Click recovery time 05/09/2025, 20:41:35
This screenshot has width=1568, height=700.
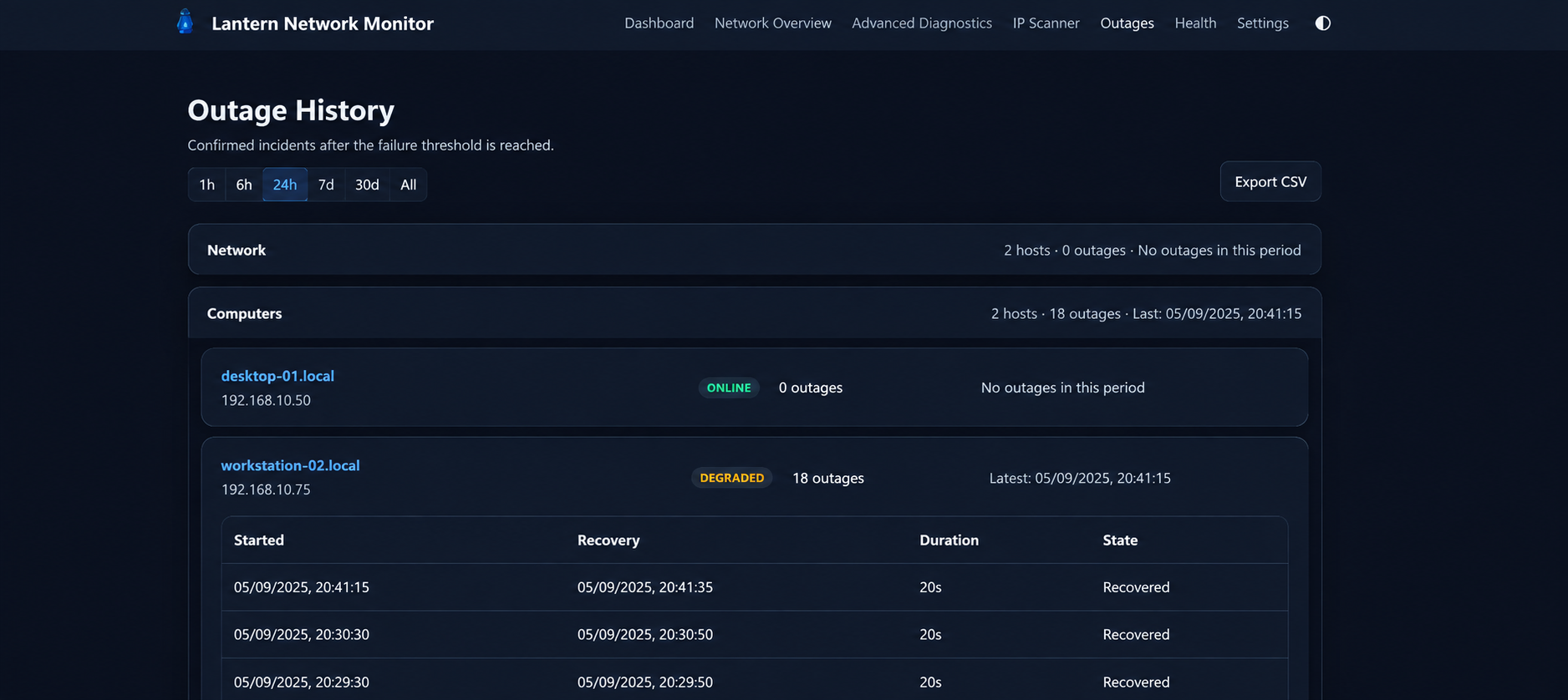tap(644, 587)
